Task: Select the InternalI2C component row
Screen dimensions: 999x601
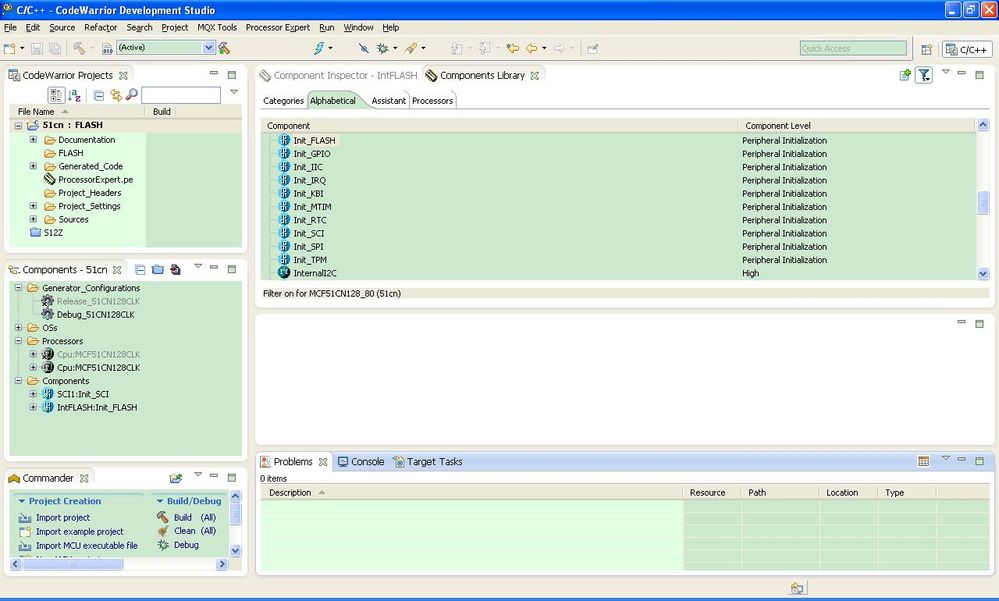Action: (x=315, y=273)
